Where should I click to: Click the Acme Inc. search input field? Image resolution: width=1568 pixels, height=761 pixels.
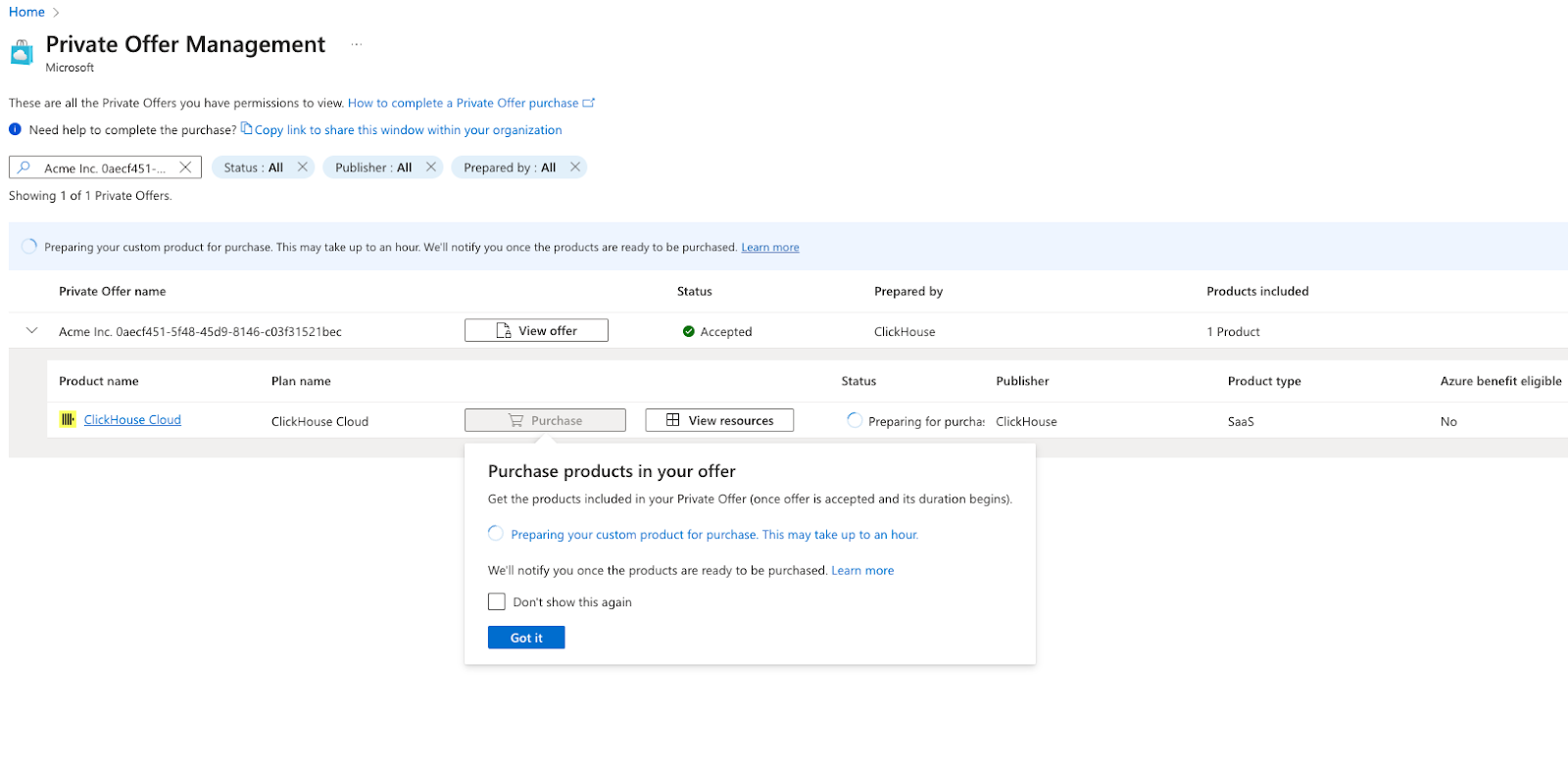tap(104, 168)
